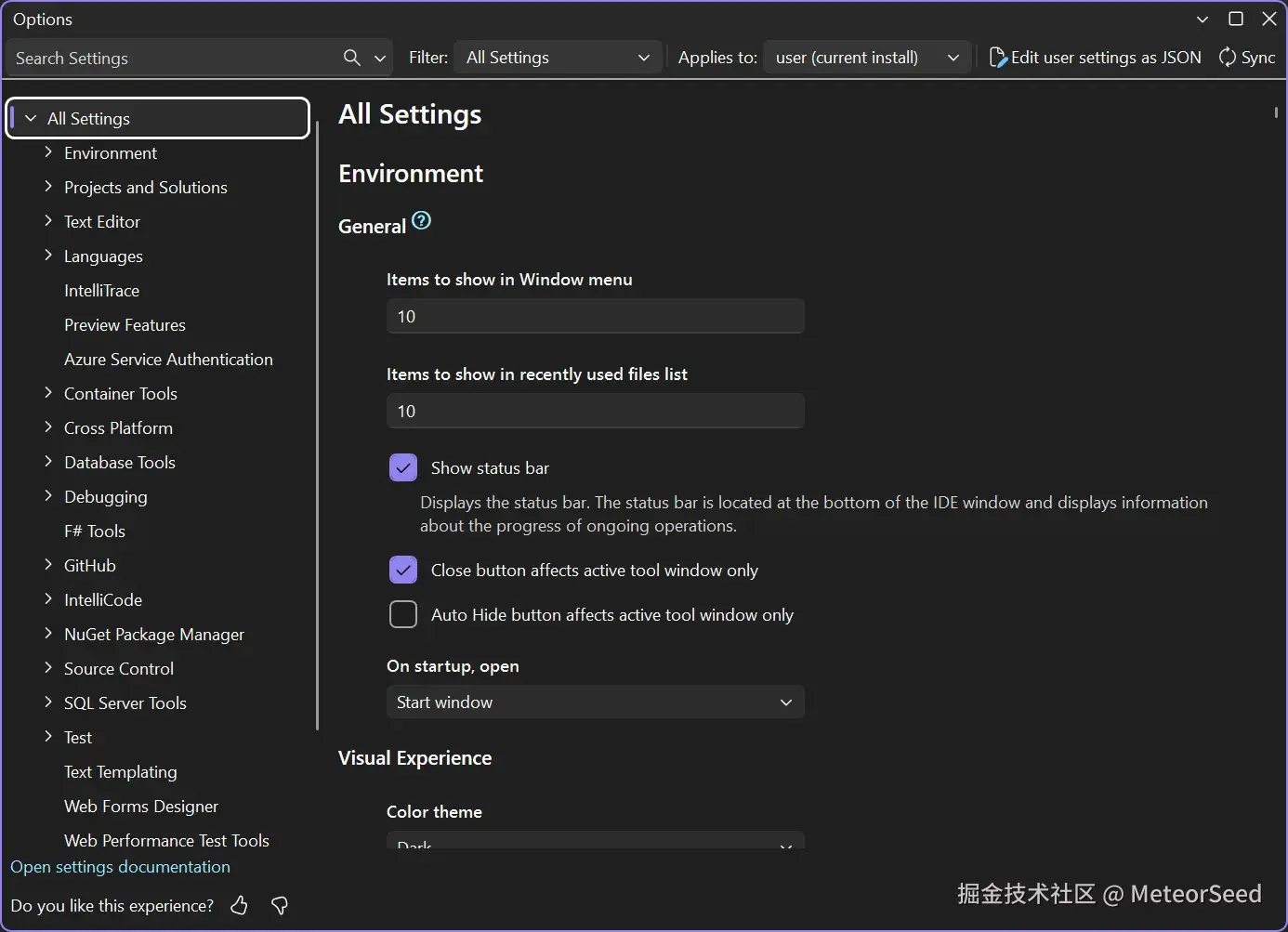Open the On startup Start window dropdown
The width and height of the screenshot is (1288, 932).
point(595,702)
